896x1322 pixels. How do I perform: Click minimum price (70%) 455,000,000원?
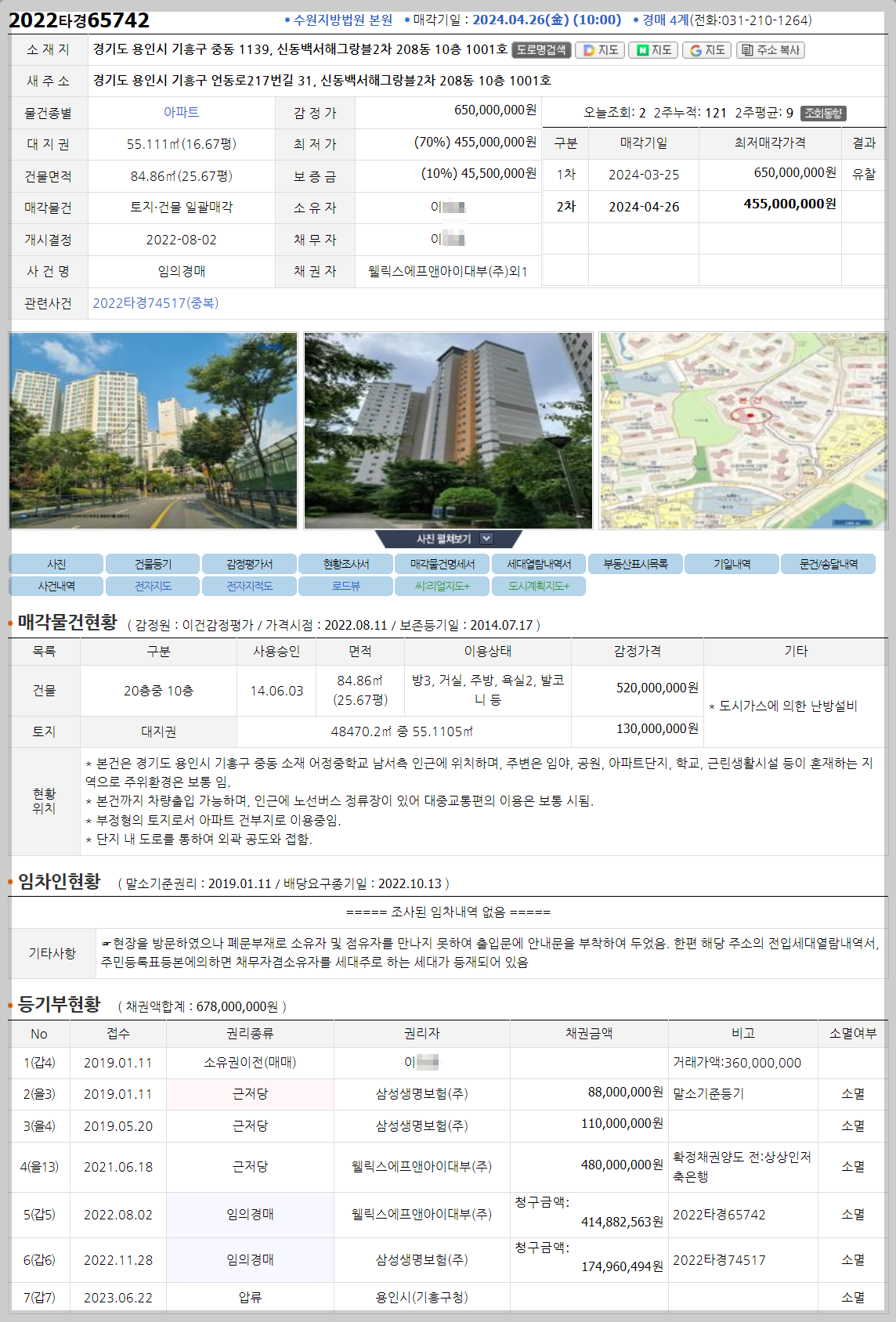[475, 142]
